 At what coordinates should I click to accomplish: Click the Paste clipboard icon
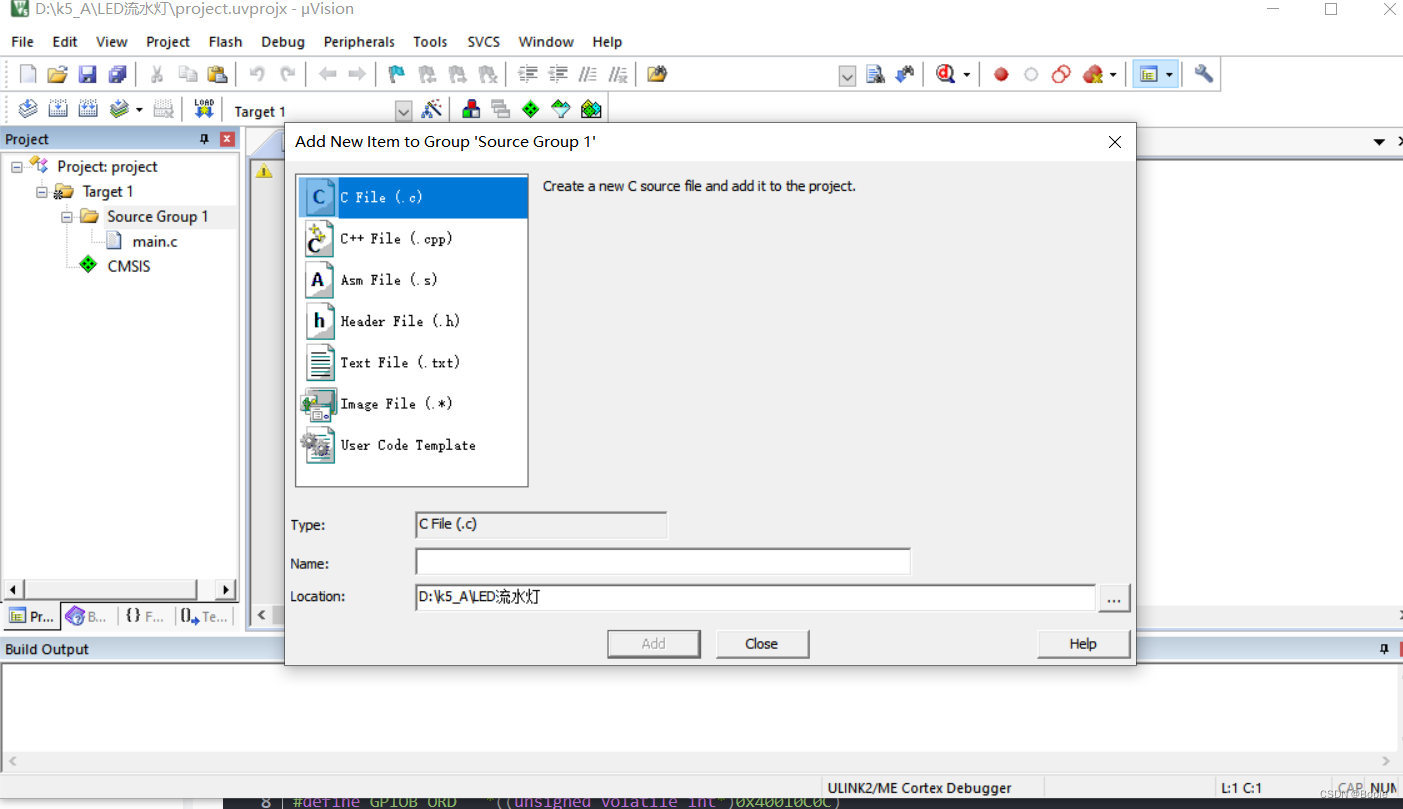click(x=217, y=74)
